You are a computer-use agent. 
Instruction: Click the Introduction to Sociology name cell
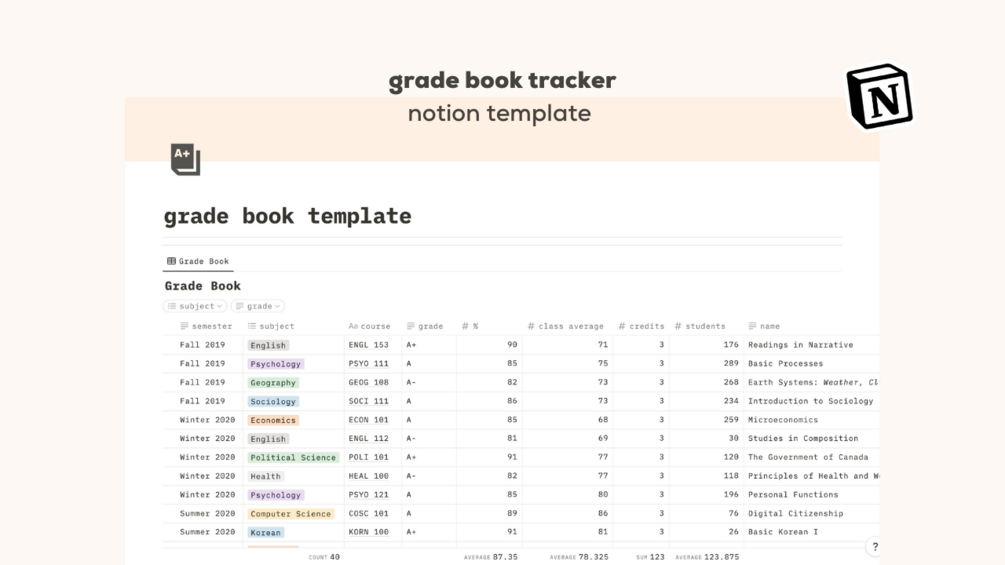coord(811,401)
